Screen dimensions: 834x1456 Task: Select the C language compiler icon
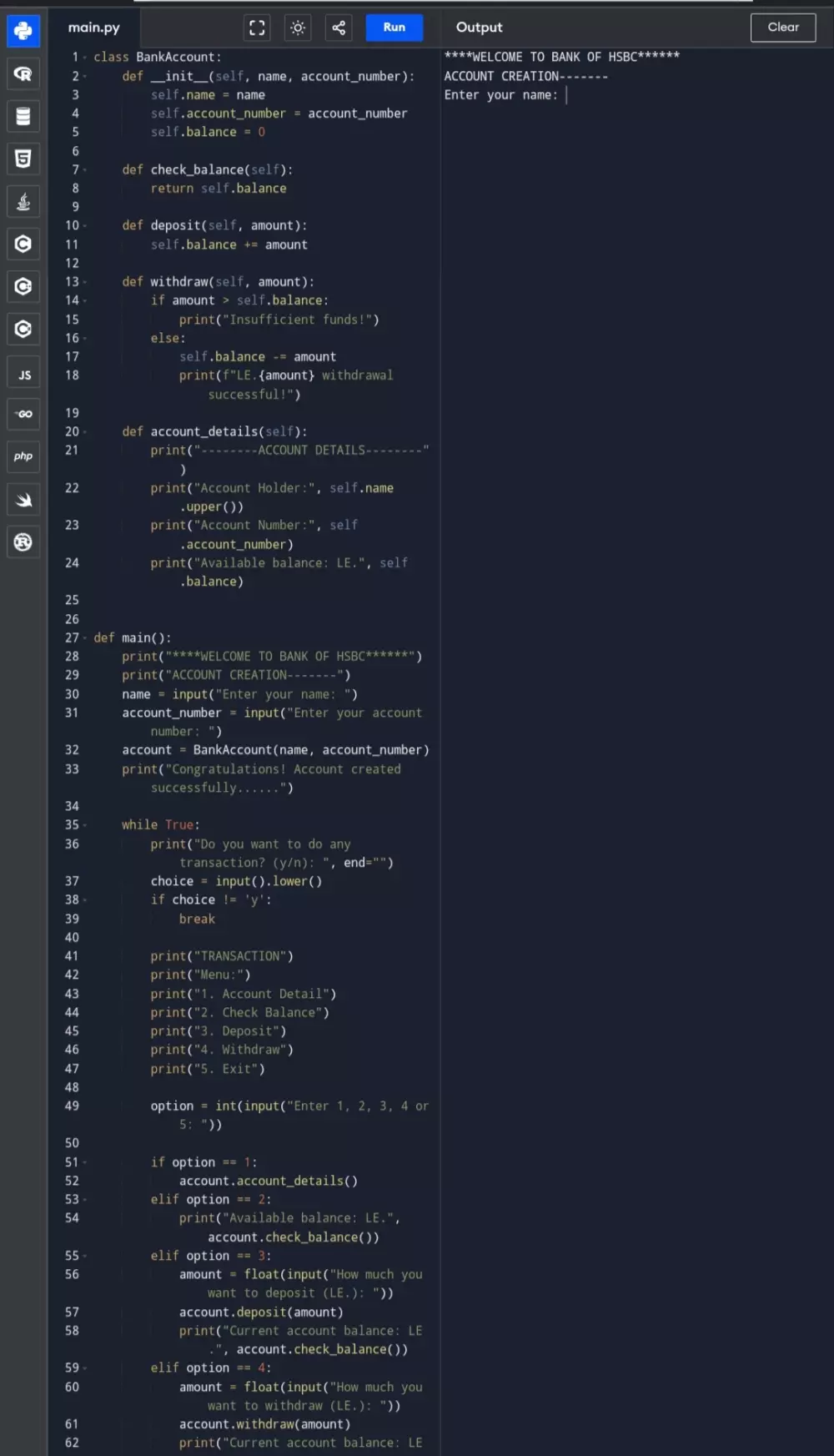point(23,244)
